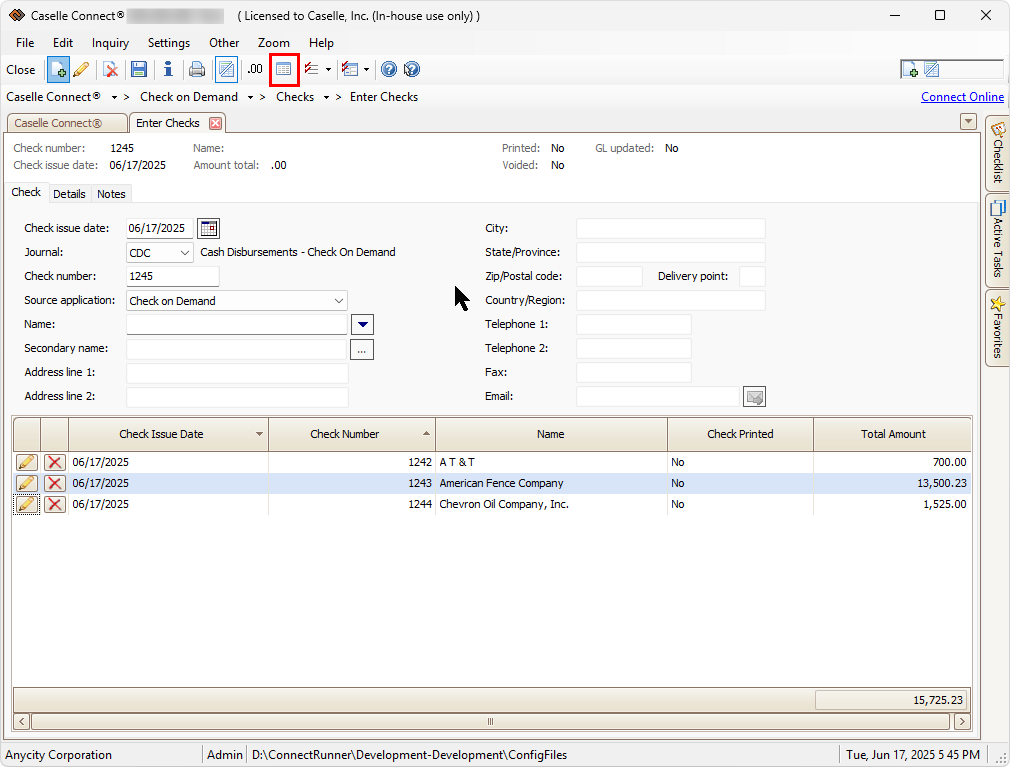
Task: Click the Save floppy disk icon
Action: (x=139, y=69)
